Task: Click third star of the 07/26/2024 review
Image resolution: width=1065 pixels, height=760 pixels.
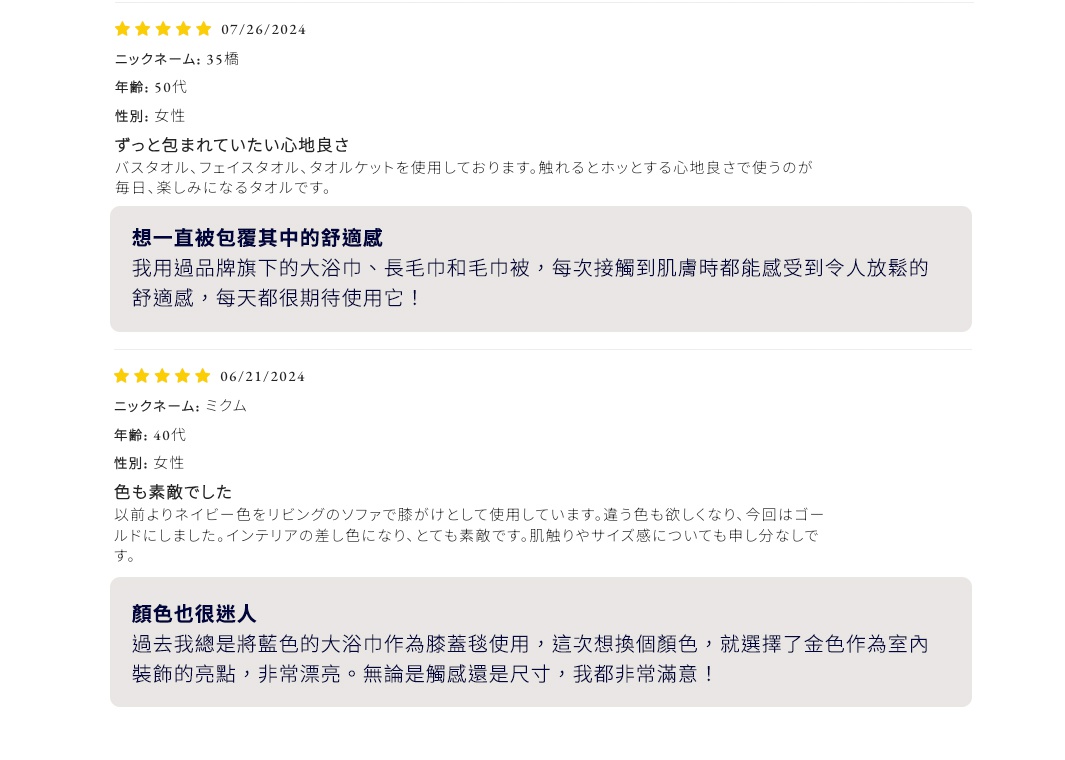Action: tap(163, 29)
